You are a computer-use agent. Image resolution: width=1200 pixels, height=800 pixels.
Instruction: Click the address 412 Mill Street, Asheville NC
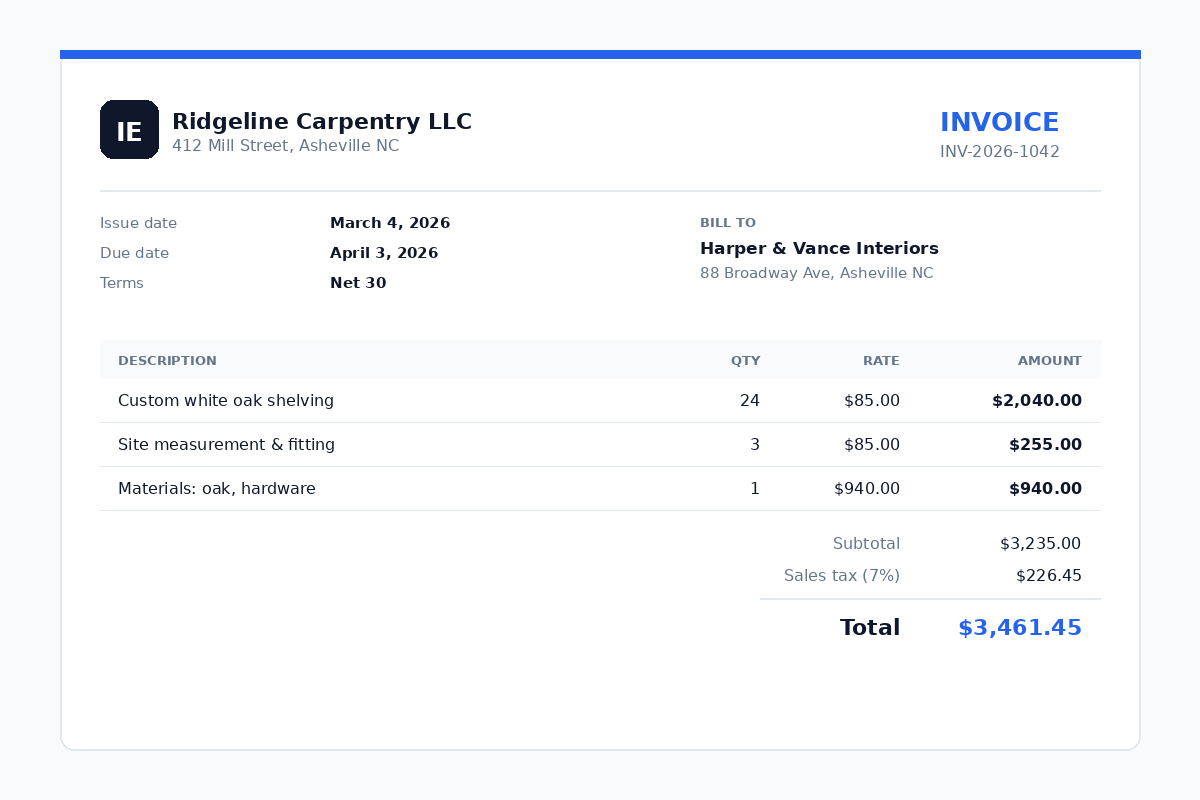285,146
